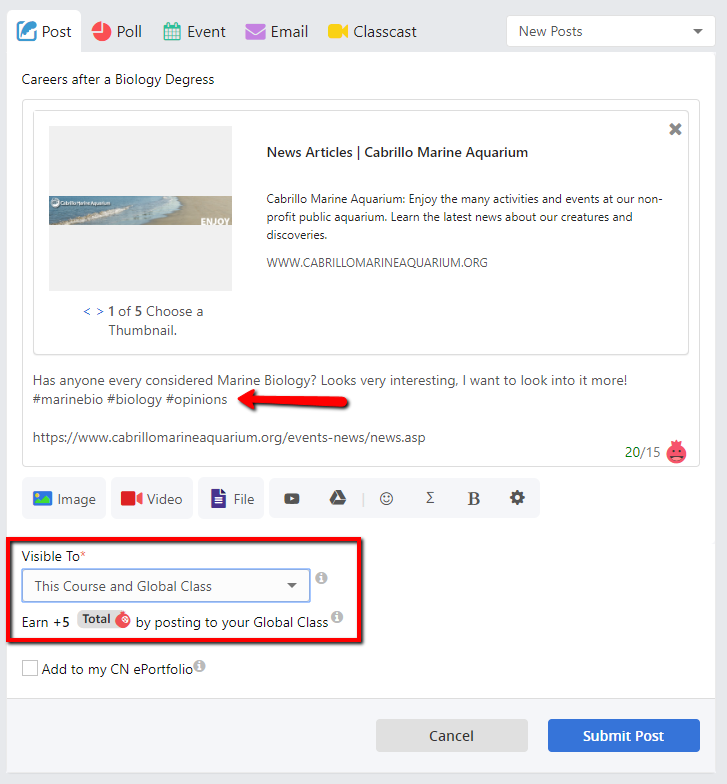Insert an equation with the sigma icon
This screenshot has width=727, height=784.
(x=430, y=498)
